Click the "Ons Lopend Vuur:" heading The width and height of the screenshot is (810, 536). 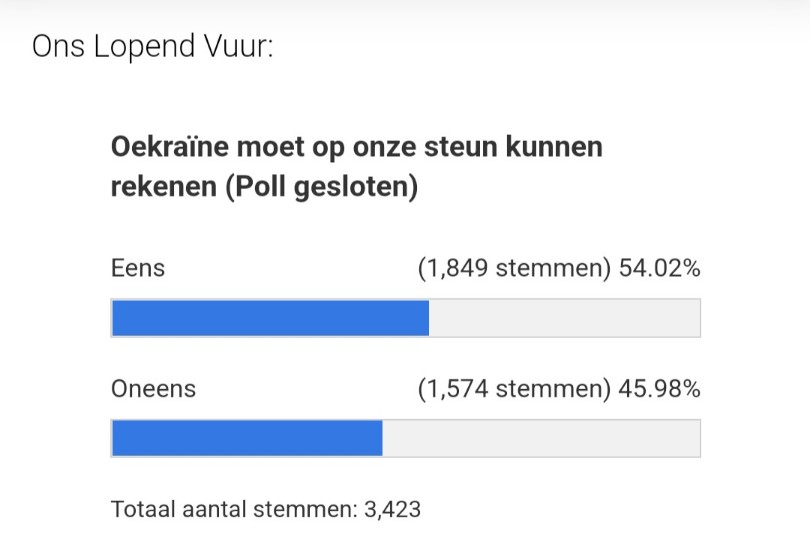(152, 47)
